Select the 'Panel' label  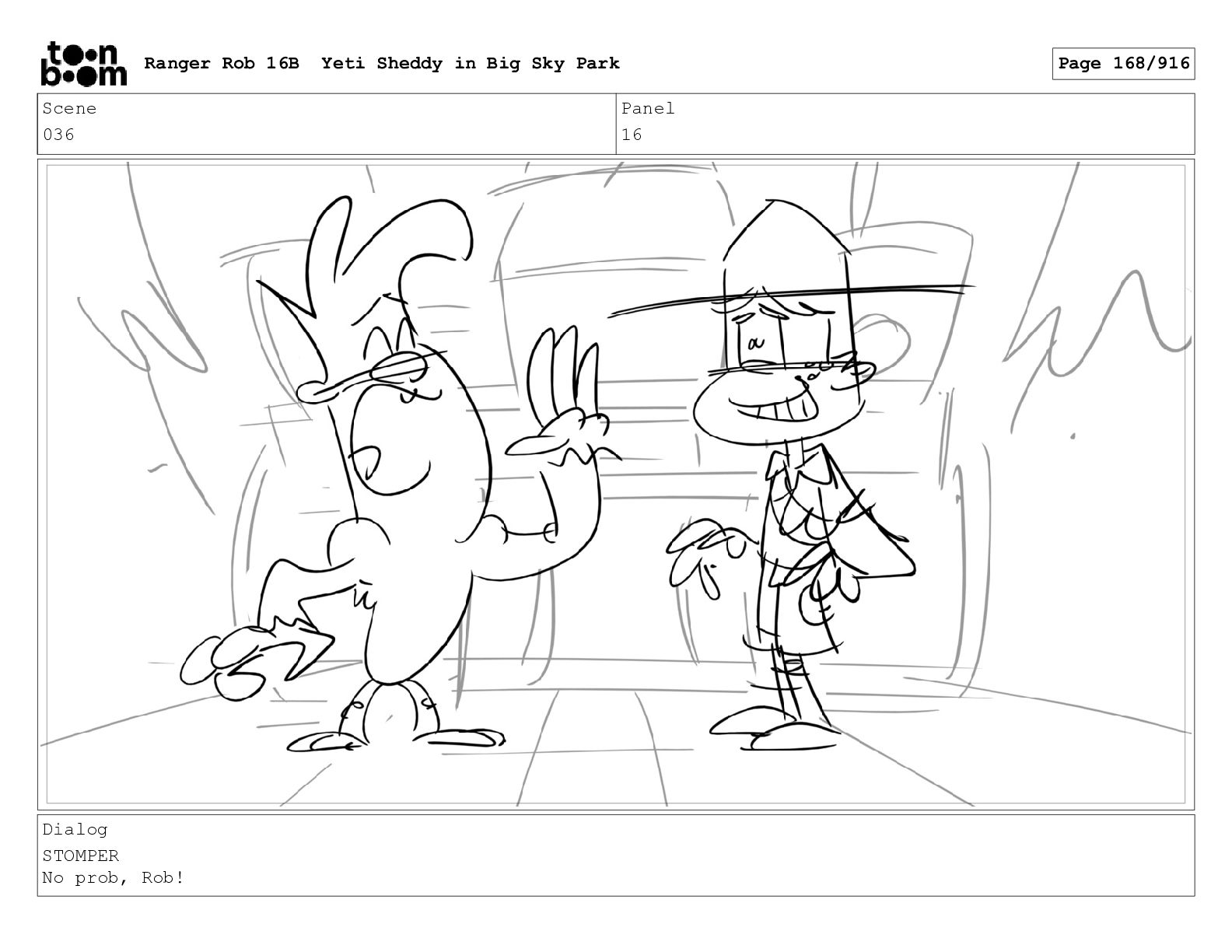(x=648, y=108)
